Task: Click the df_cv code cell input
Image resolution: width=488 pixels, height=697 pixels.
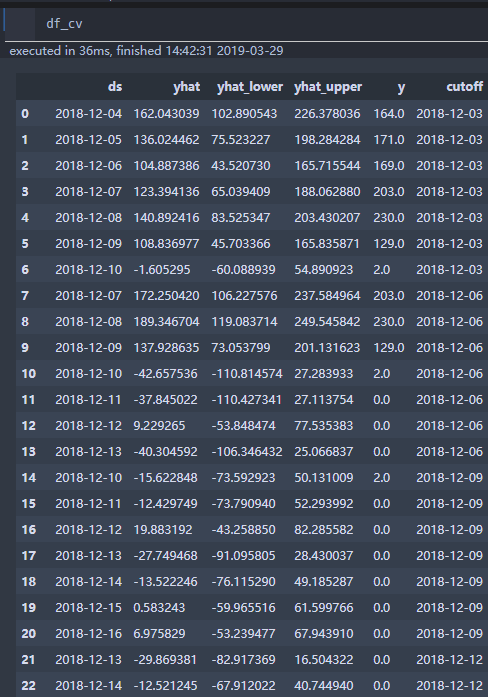Action: click(261, 24)
